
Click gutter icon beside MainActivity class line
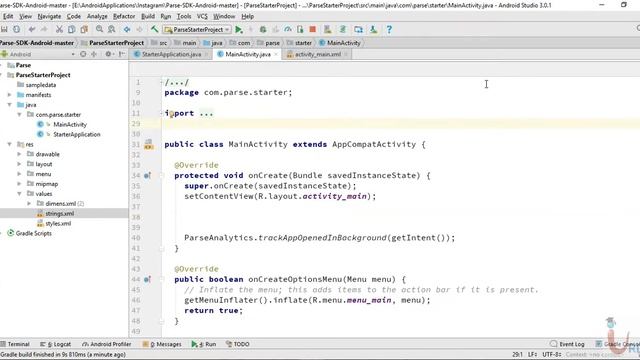[149, 144]
